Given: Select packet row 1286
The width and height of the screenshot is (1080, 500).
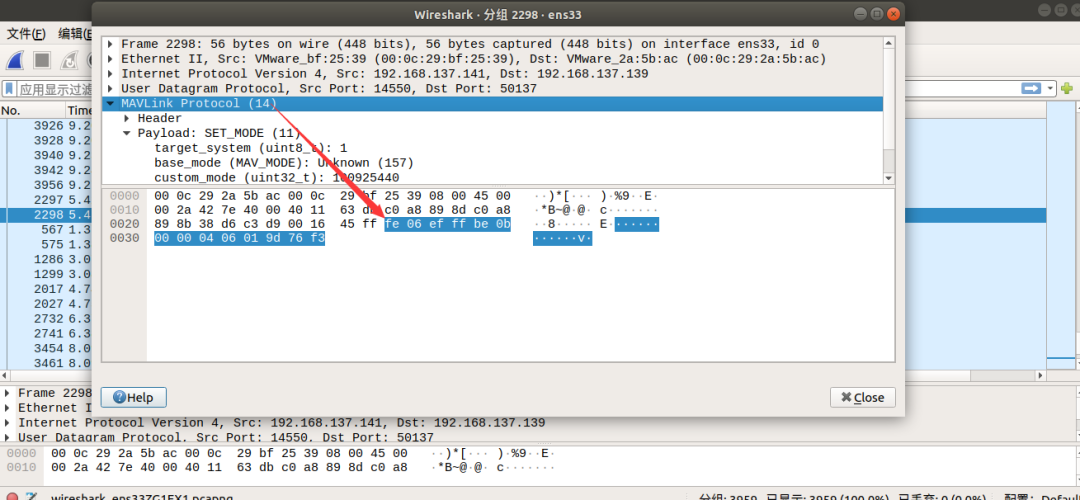Looking at the screenshot, I should pos(46,259).
